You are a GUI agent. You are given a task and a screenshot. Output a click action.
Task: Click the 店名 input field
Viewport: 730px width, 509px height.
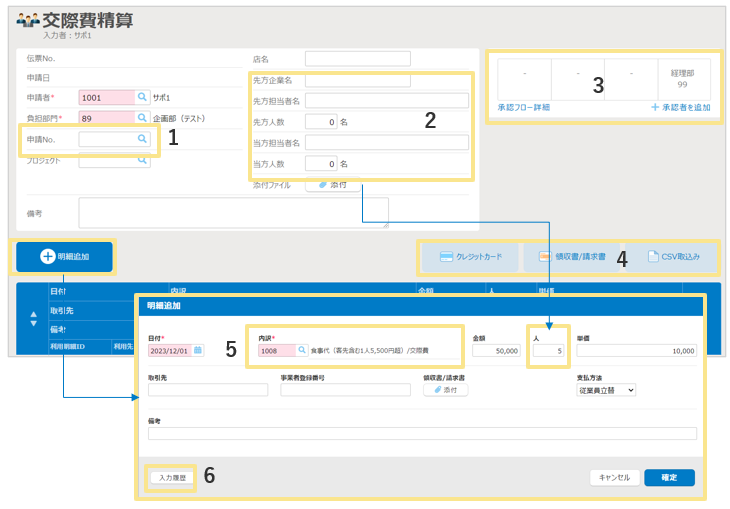357,59
